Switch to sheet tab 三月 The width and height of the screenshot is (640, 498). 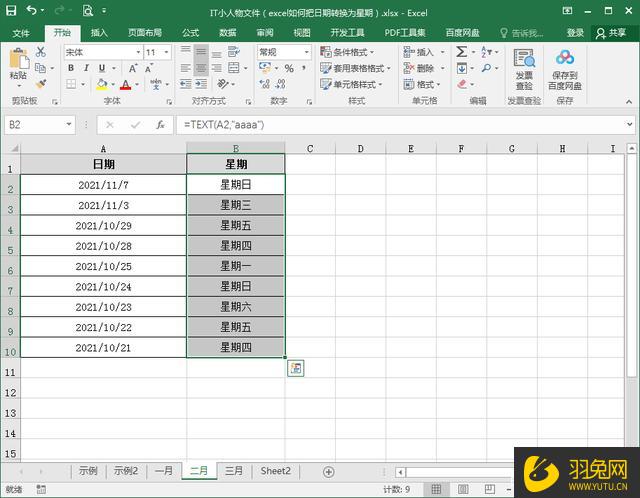[234, 471]
